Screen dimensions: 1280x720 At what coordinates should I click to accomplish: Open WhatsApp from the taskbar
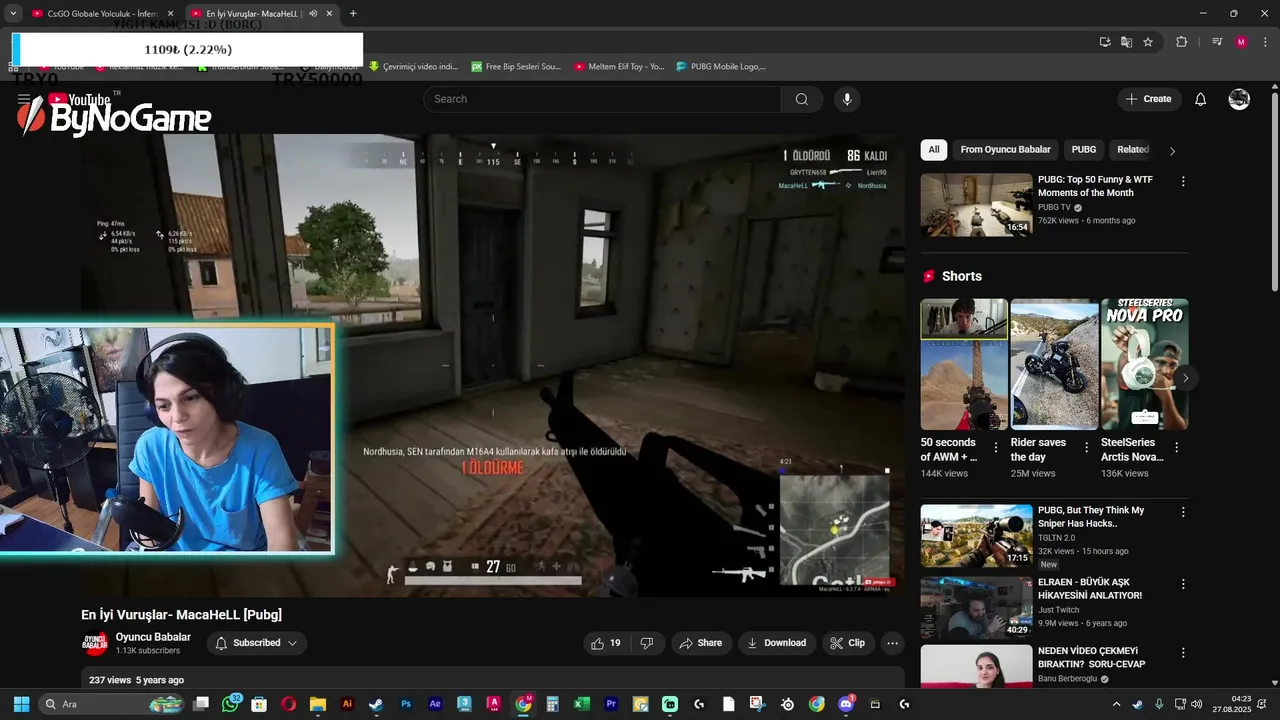pos(231,704)
